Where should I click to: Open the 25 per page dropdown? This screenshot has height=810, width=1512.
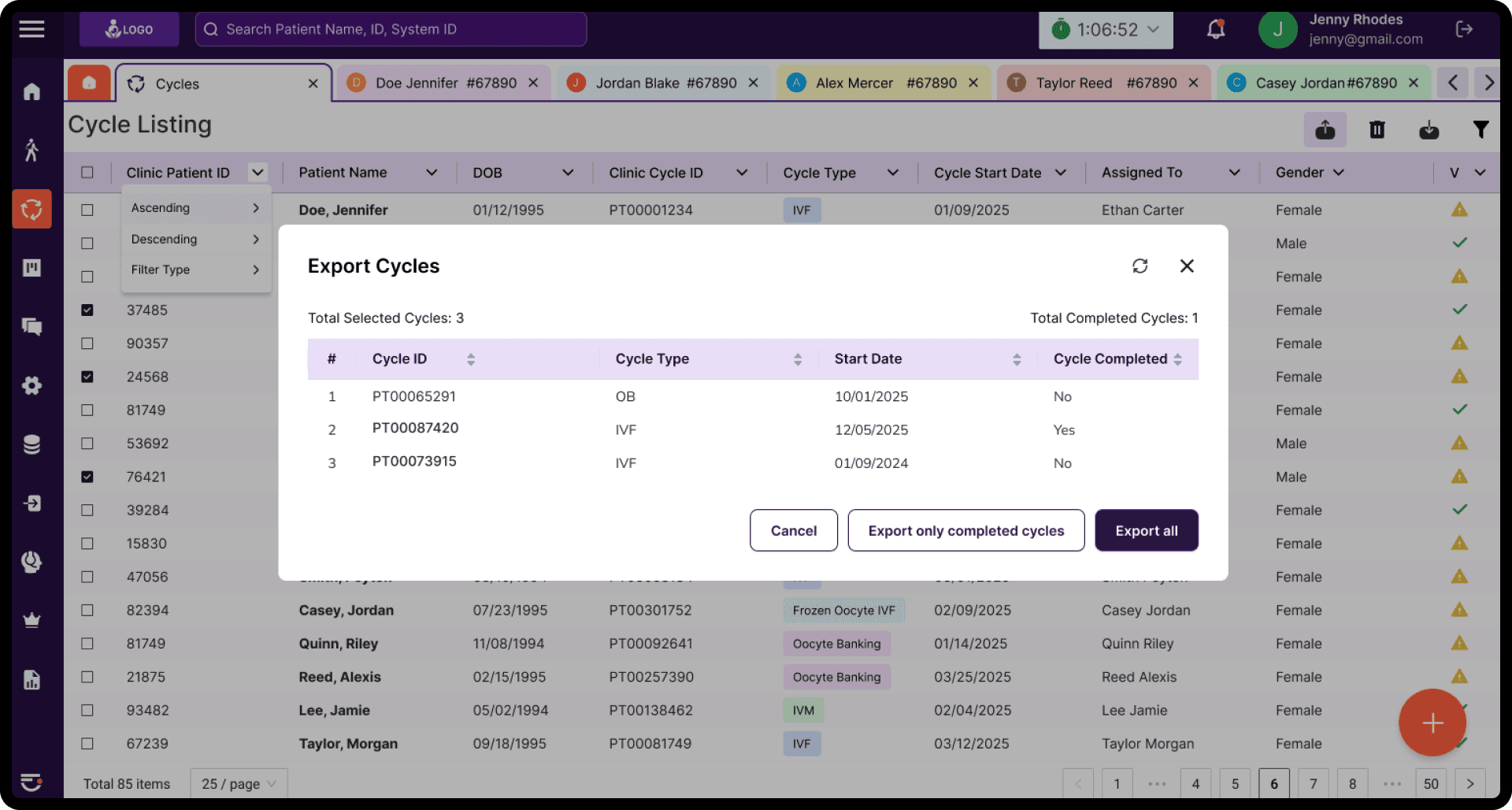point(238,783)
